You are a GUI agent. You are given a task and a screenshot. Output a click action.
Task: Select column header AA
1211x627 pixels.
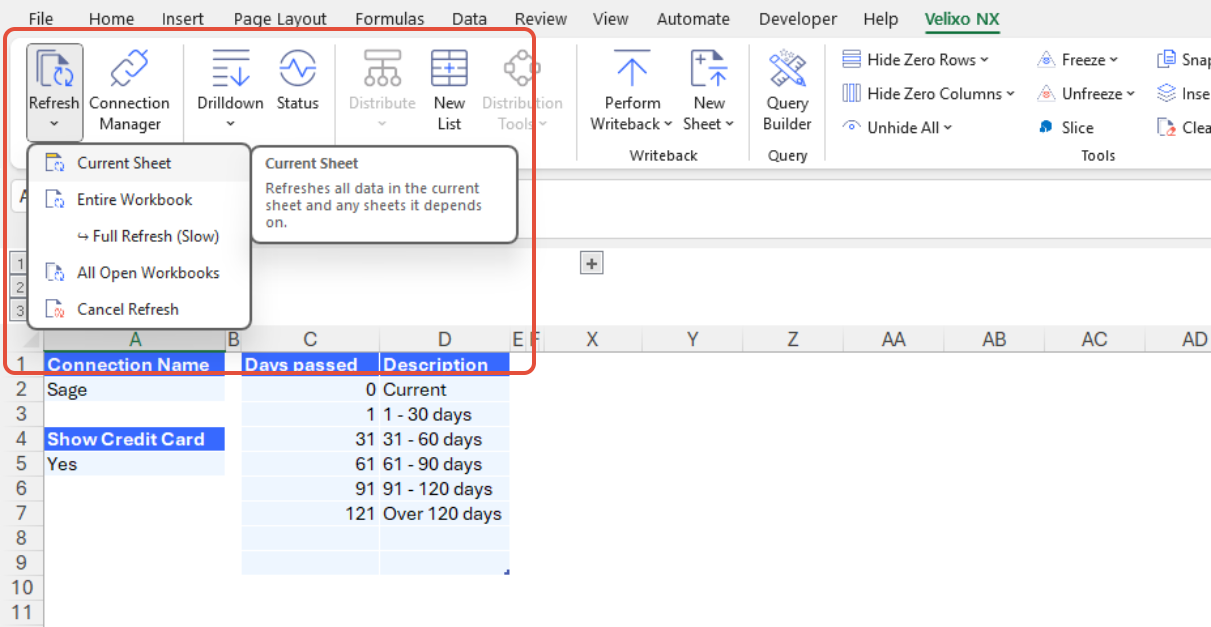[893, 340]
